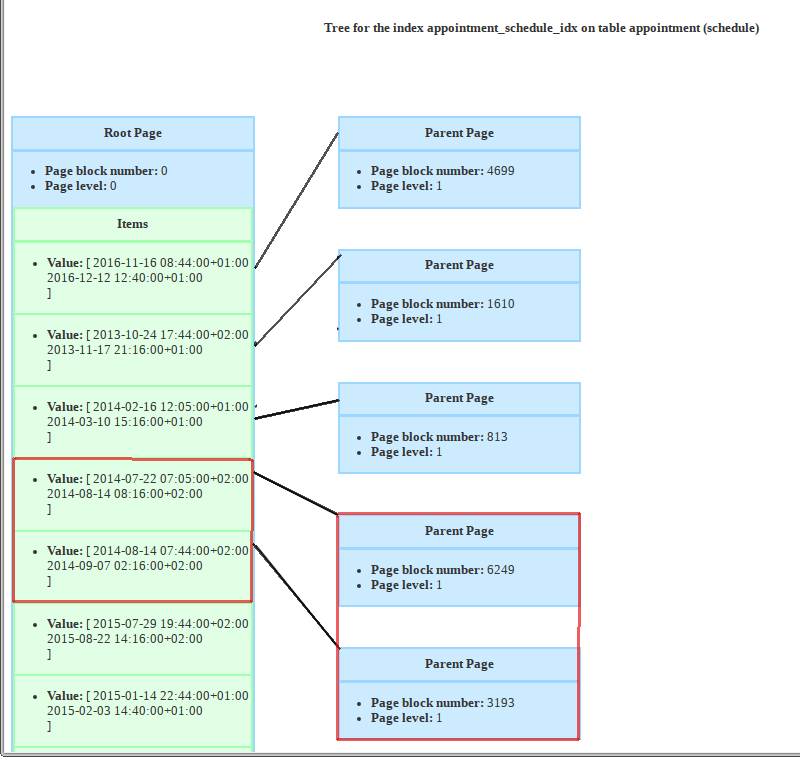Click the appointment_schedule_idx tree title
Viewport: 800px width, 757px height.
[x=540, y=28]
